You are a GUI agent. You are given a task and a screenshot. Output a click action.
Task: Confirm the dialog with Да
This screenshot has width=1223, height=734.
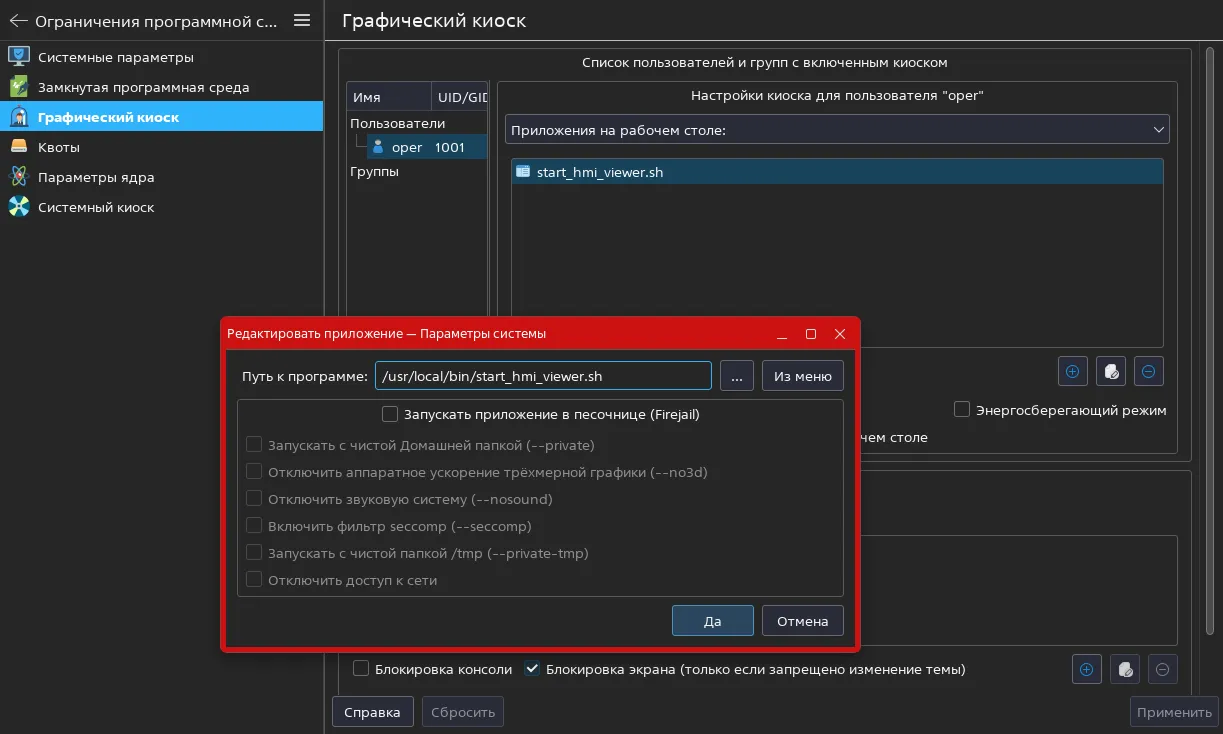[713, 621]
